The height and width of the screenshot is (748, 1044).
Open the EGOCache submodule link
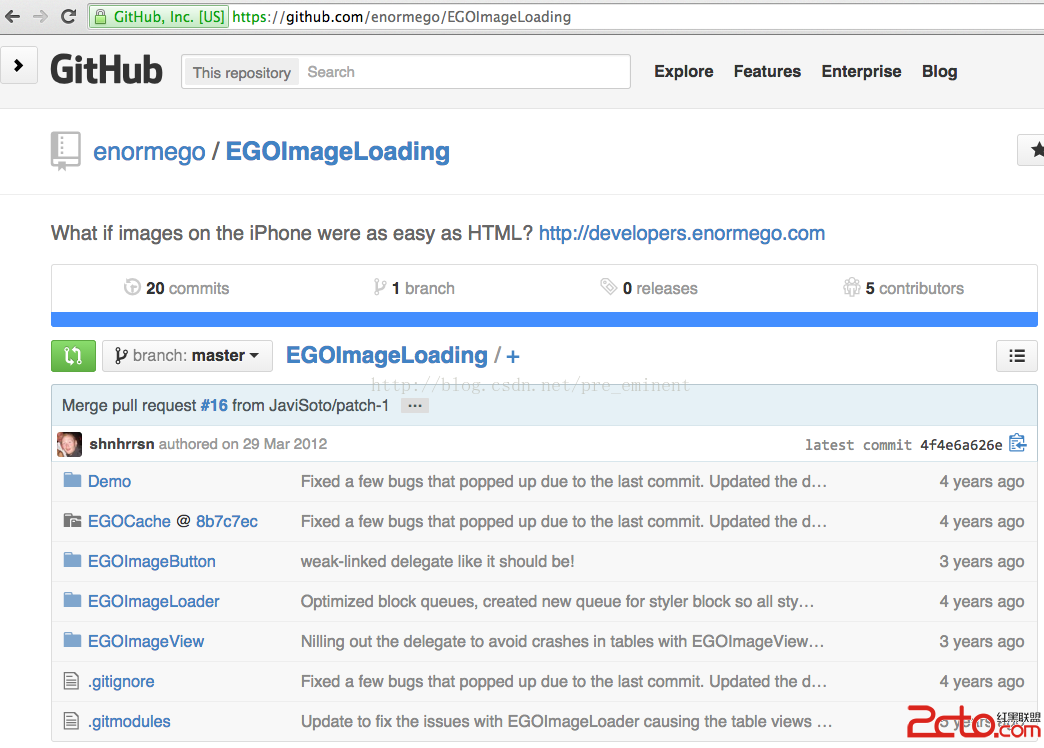129,522
